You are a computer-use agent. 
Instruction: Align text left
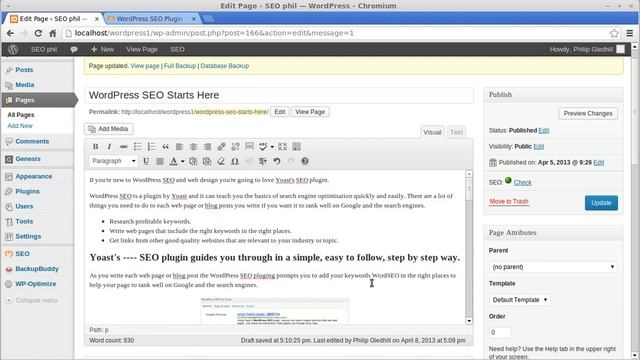tap(179, 147)
